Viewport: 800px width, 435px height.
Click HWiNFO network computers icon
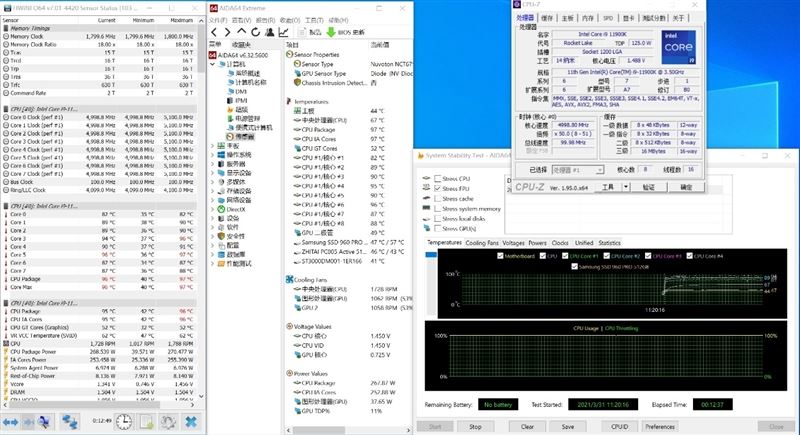[69, 422]
